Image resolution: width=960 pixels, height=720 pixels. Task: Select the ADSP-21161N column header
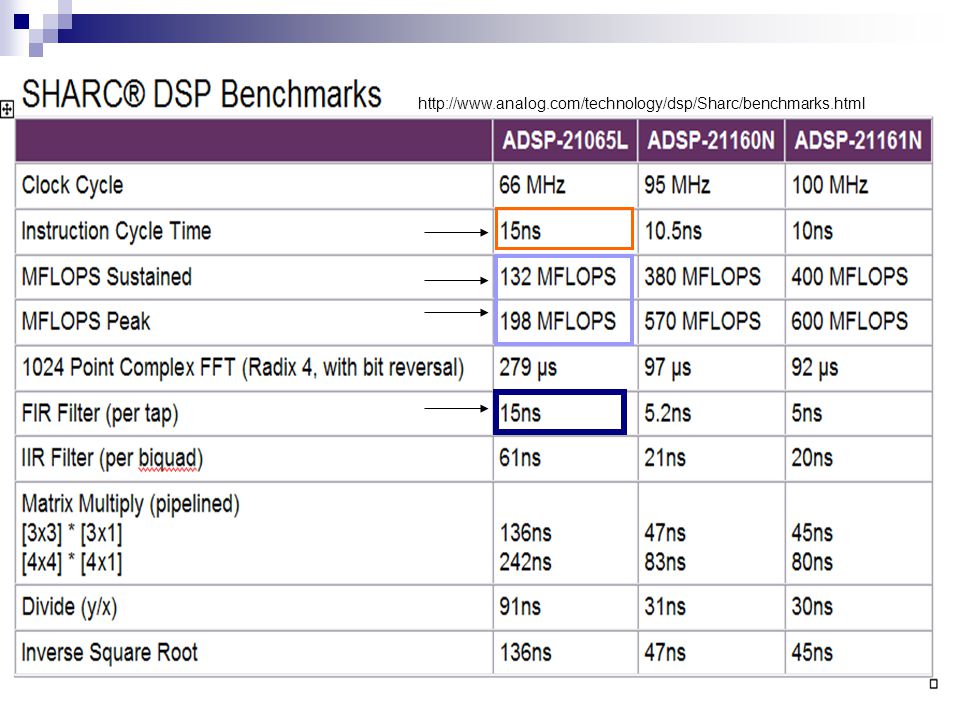coord(858,141)
